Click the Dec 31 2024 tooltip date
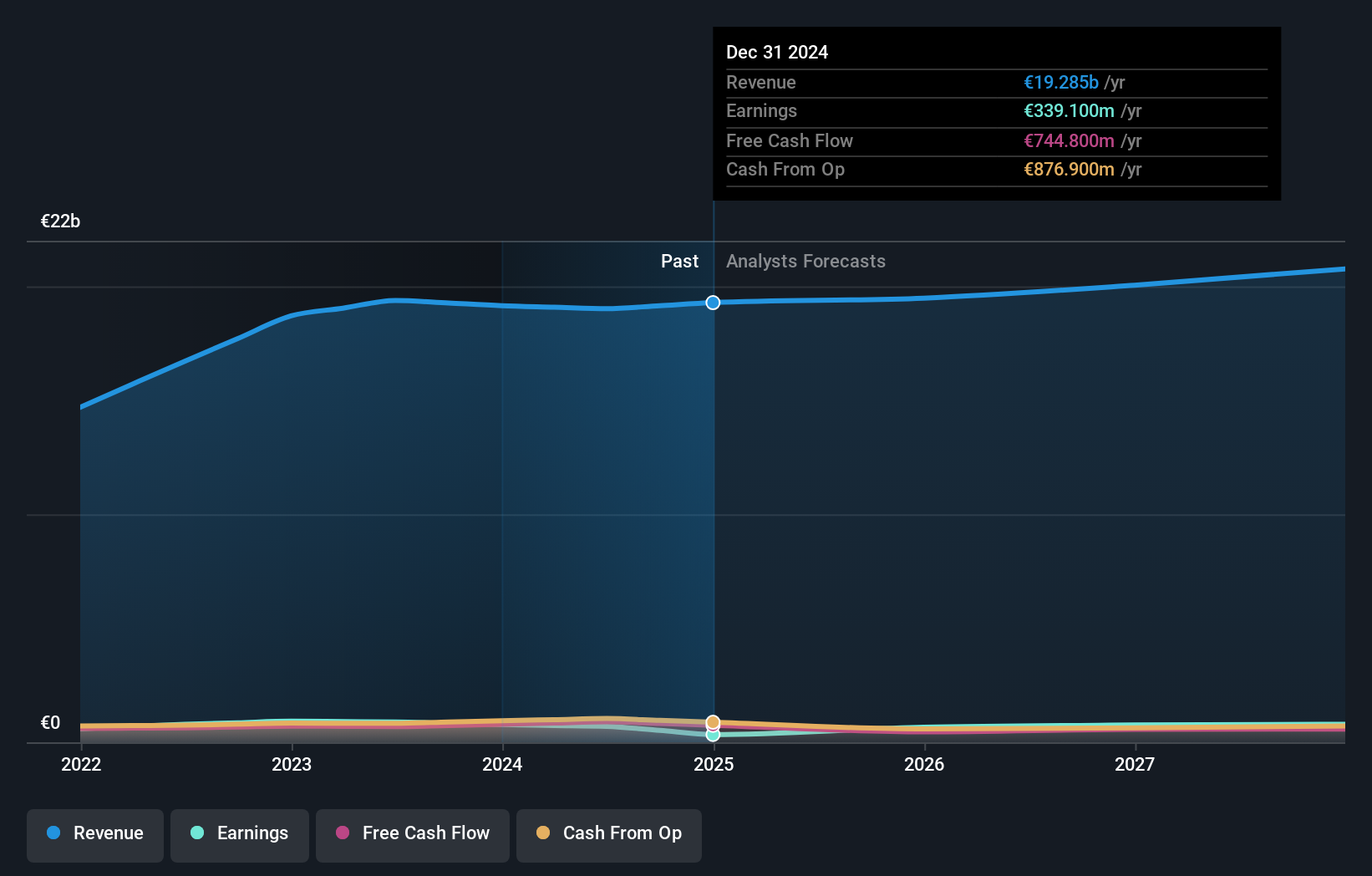1372x876 pixels. point(777,52)
